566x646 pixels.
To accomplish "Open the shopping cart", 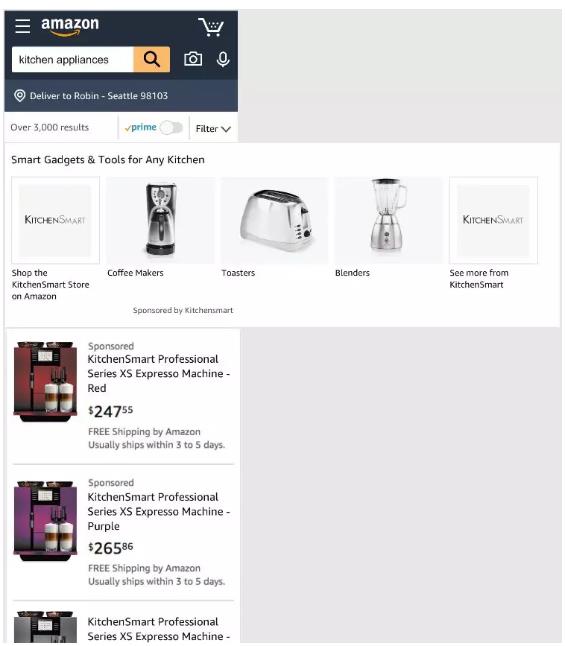I will (x=210, y=27).
